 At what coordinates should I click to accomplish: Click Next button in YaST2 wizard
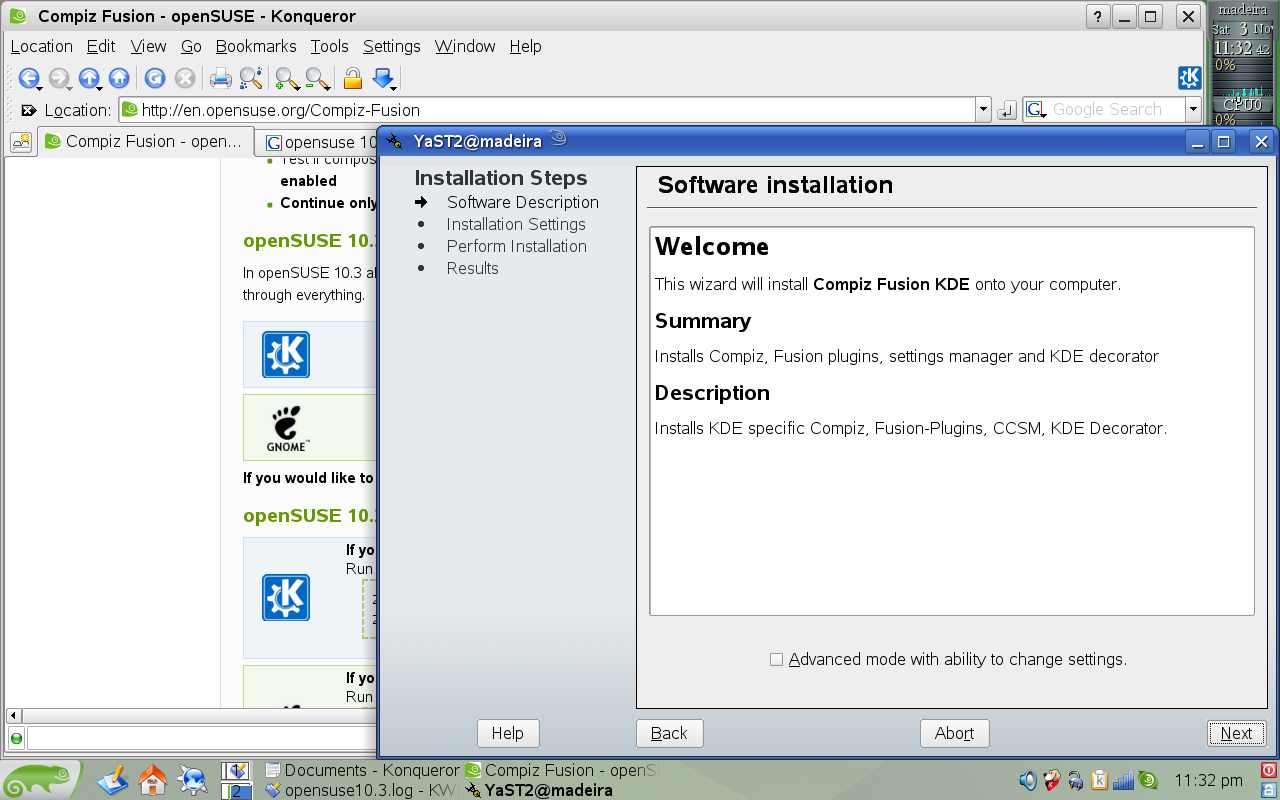[1236, 733]
